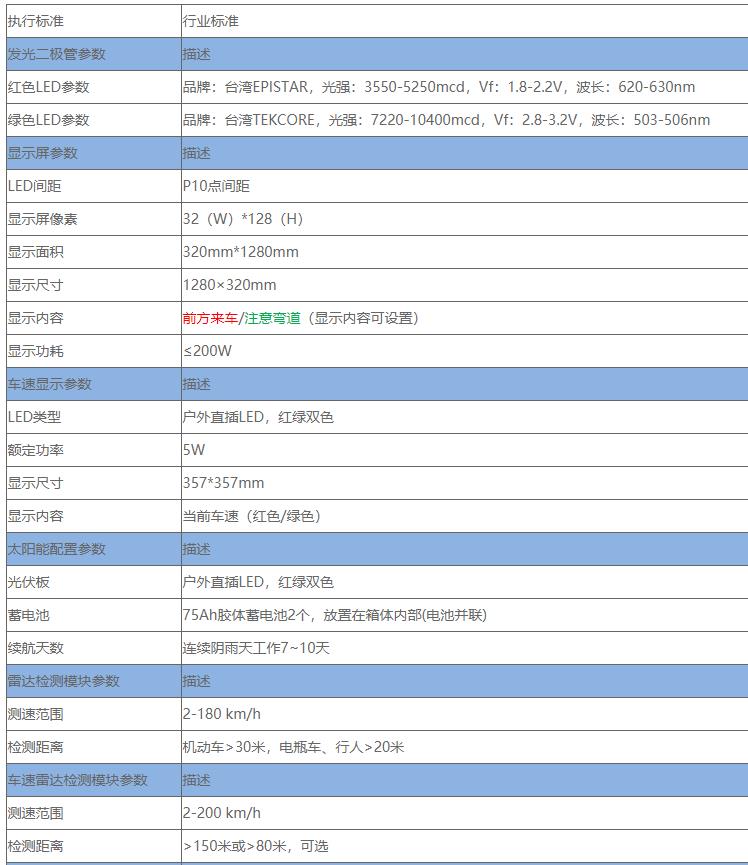Click the ≤200W power consumption value
The height and width of the screenshot is (865, 748).
pyautogui.click(x=207, y=351)
